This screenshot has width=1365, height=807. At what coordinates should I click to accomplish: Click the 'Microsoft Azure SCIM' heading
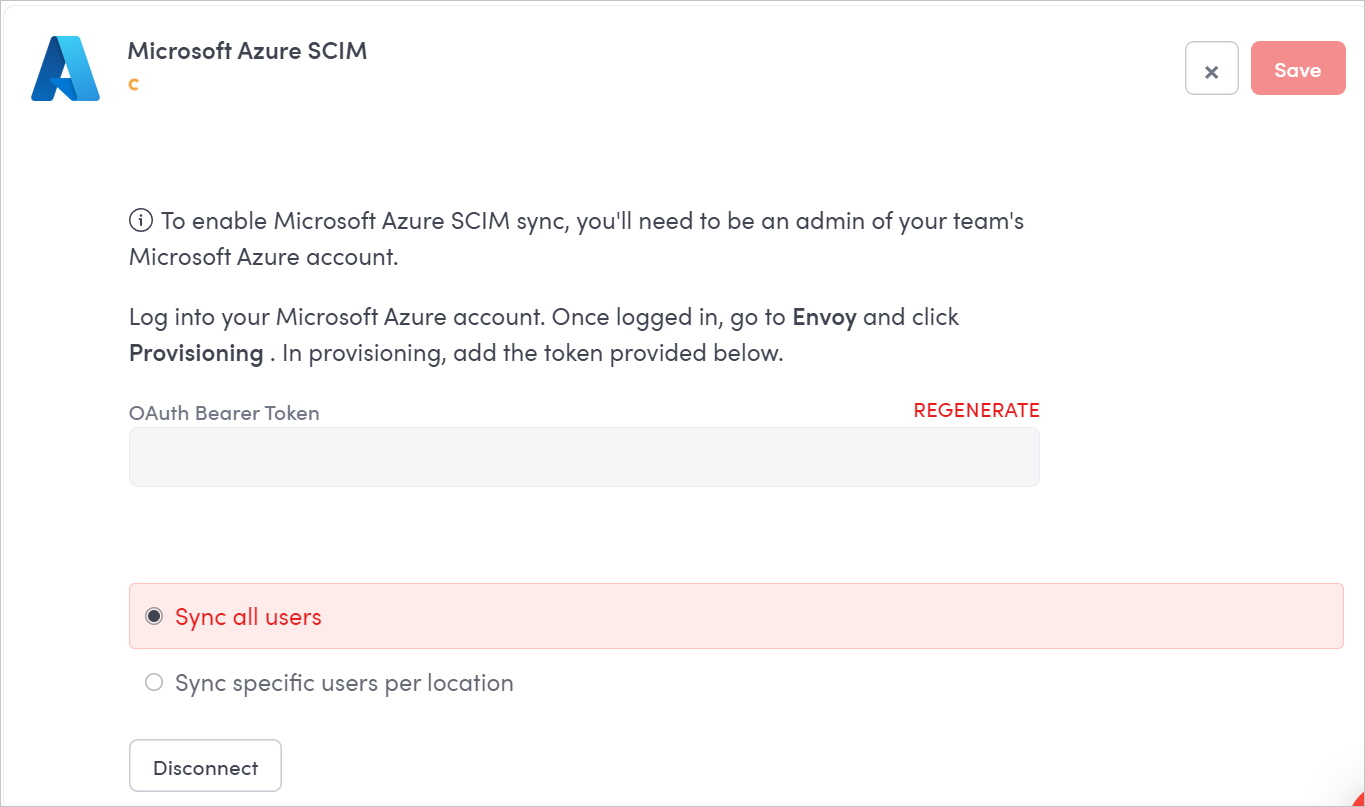coord(247,50)
